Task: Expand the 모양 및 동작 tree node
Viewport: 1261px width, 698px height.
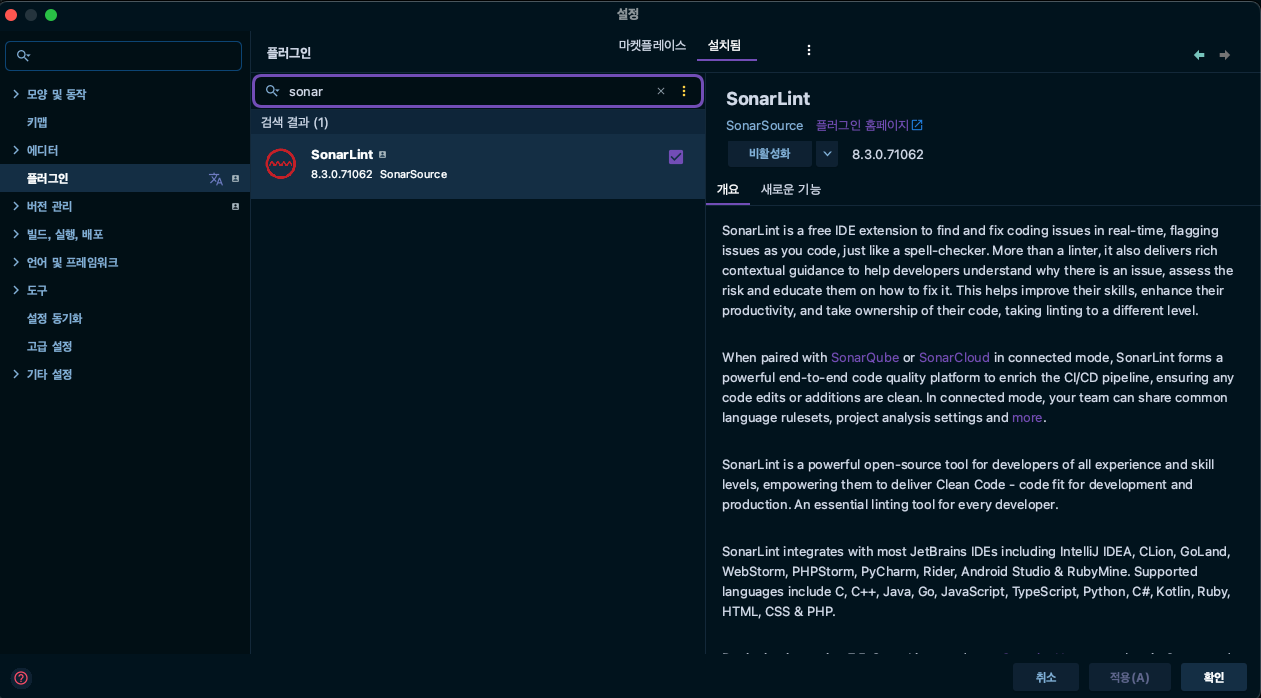Action: pos(15,94)
